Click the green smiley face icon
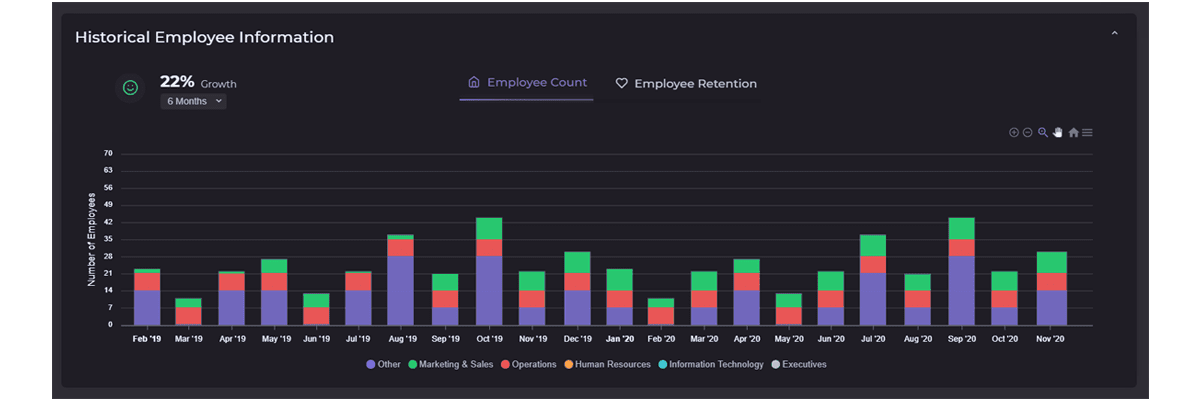 pyautogui.click(x=130, y=88)
